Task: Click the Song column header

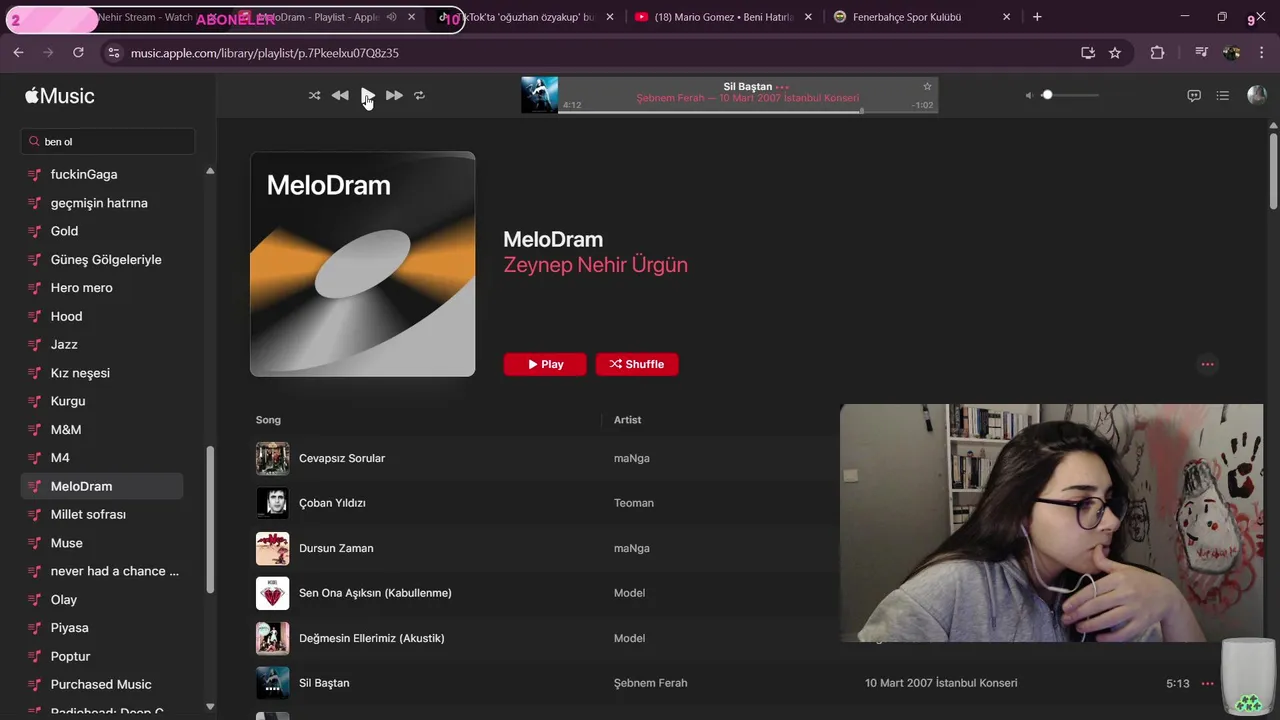Action: (x=268, y=420)
